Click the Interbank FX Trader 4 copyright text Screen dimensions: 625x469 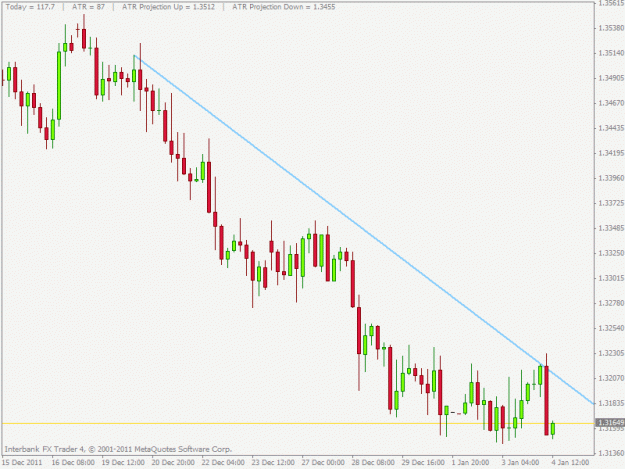coord(118,449)
